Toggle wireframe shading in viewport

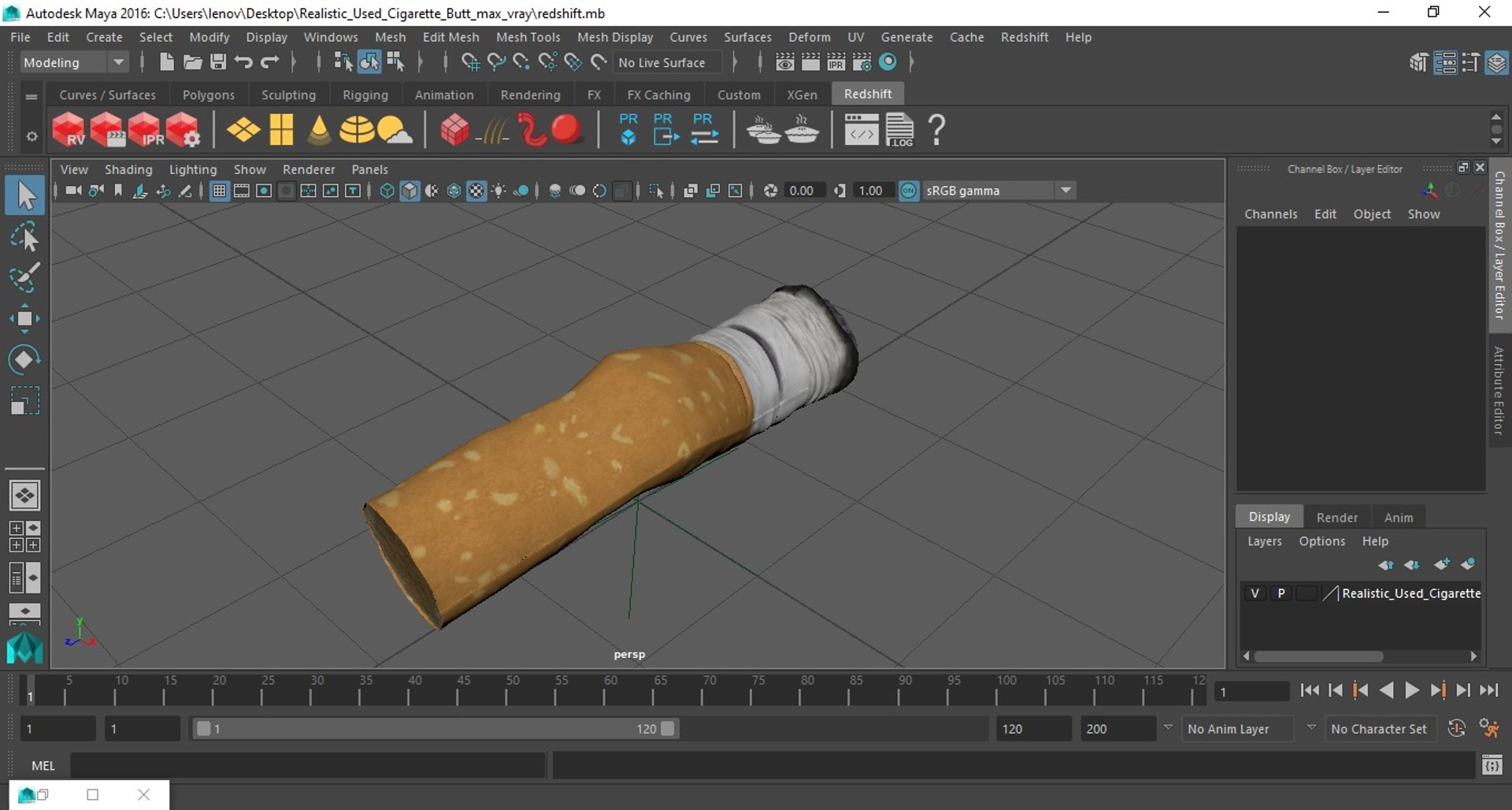point(387,191)
